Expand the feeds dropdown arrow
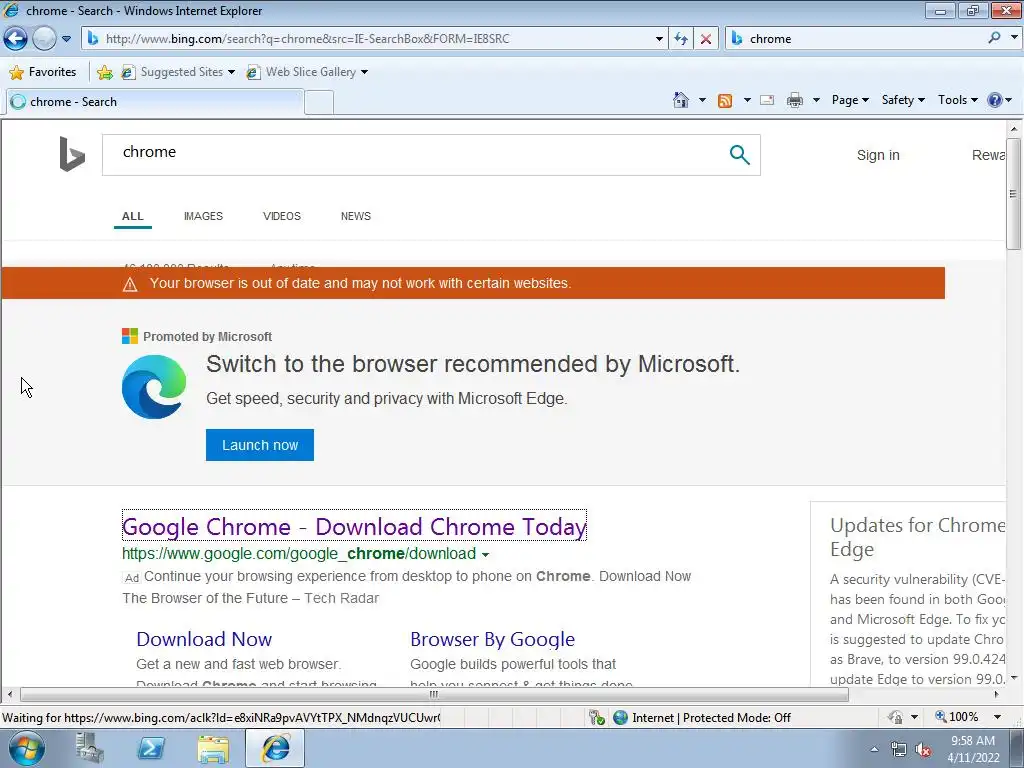Screen dimensions: 1024x768 pos(746,100)
